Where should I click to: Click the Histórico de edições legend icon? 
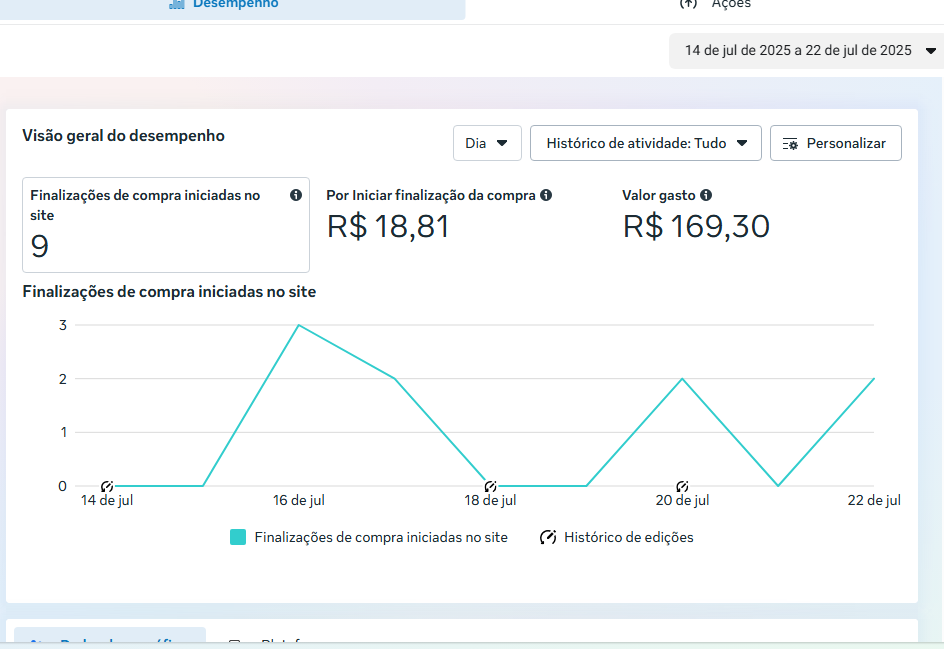(548, 537)
